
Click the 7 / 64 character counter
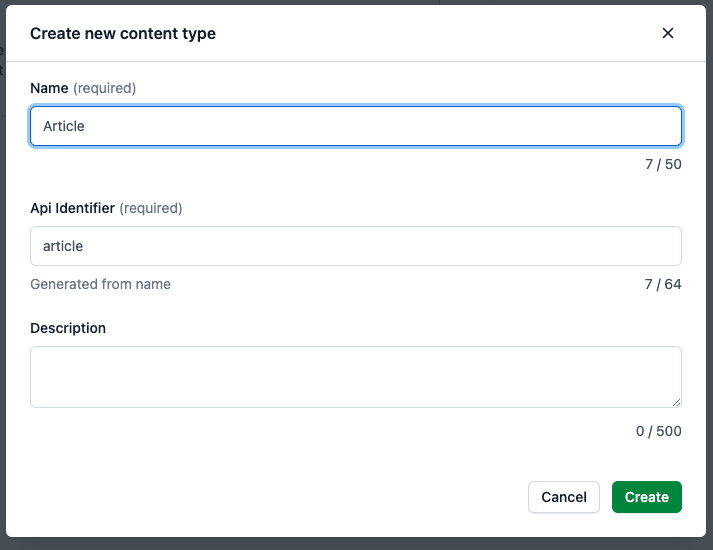click(663, 284)
